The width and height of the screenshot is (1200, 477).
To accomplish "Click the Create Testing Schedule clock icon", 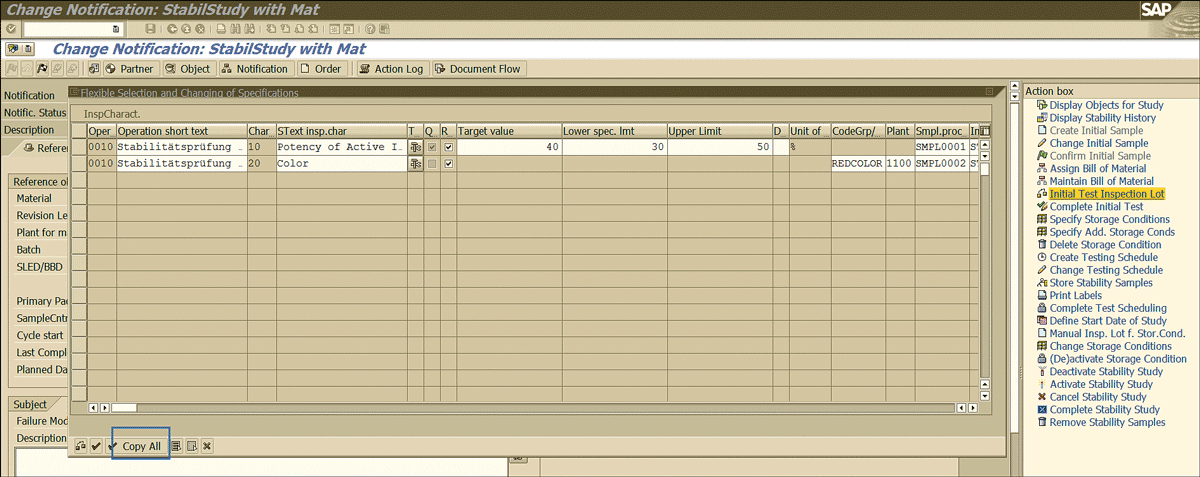I will (x=1042, y=257).
